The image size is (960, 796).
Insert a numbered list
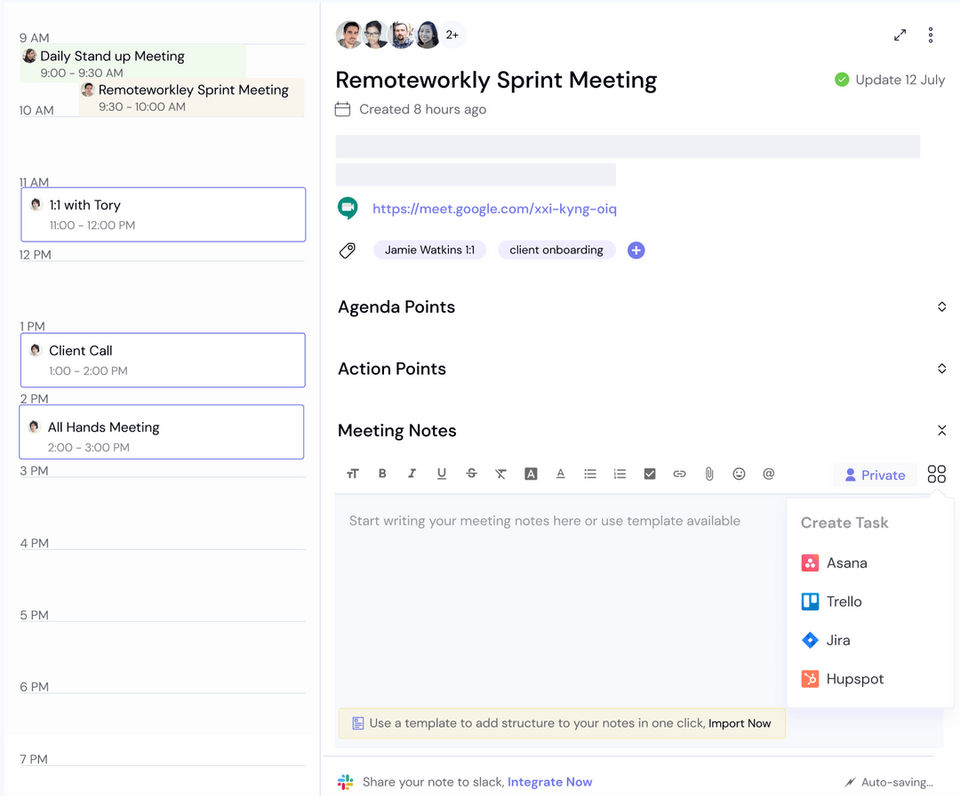click(x=620, y=474)
